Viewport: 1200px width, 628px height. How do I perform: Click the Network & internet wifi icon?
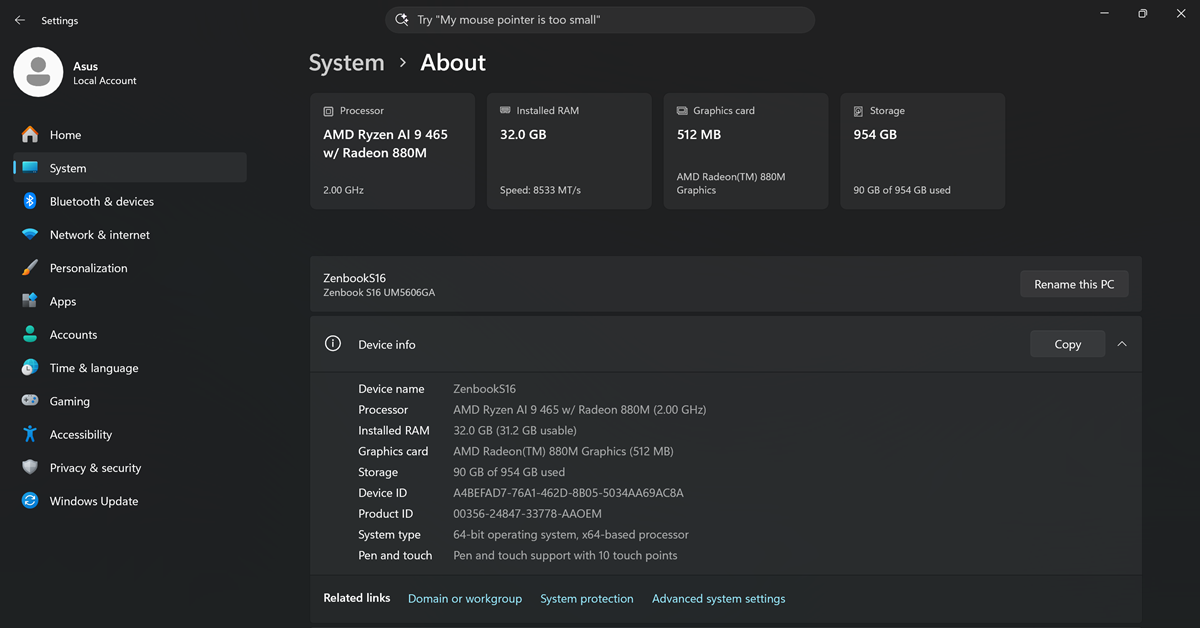pos(30,235)
